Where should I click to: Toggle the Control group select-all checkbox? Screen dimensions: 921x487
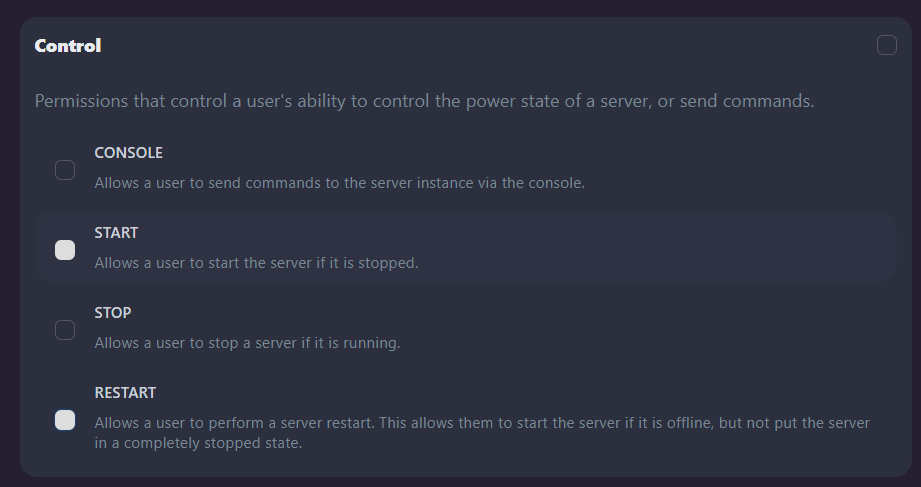886,45
